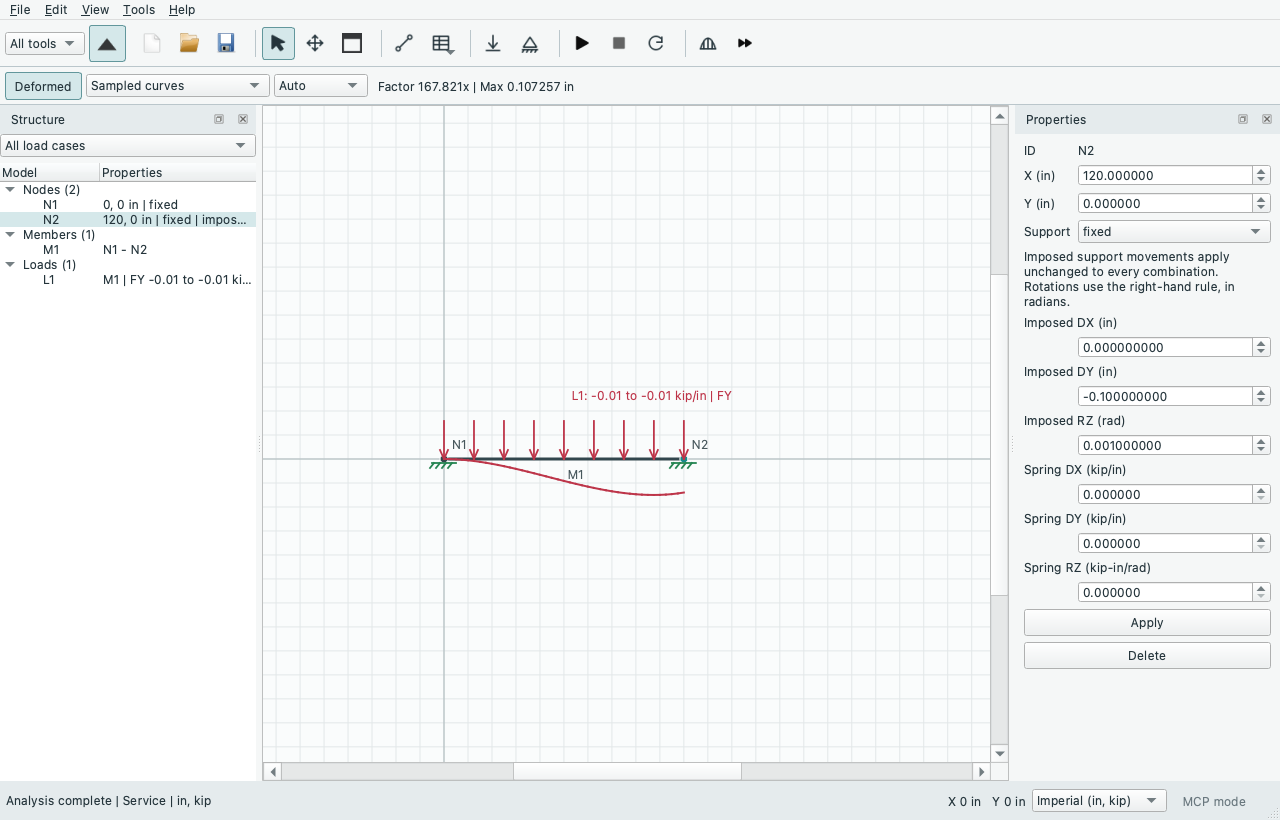This screenshot has height=820, width=1280.
Task: Click the window frame view icon
Action: click(352, 43)
